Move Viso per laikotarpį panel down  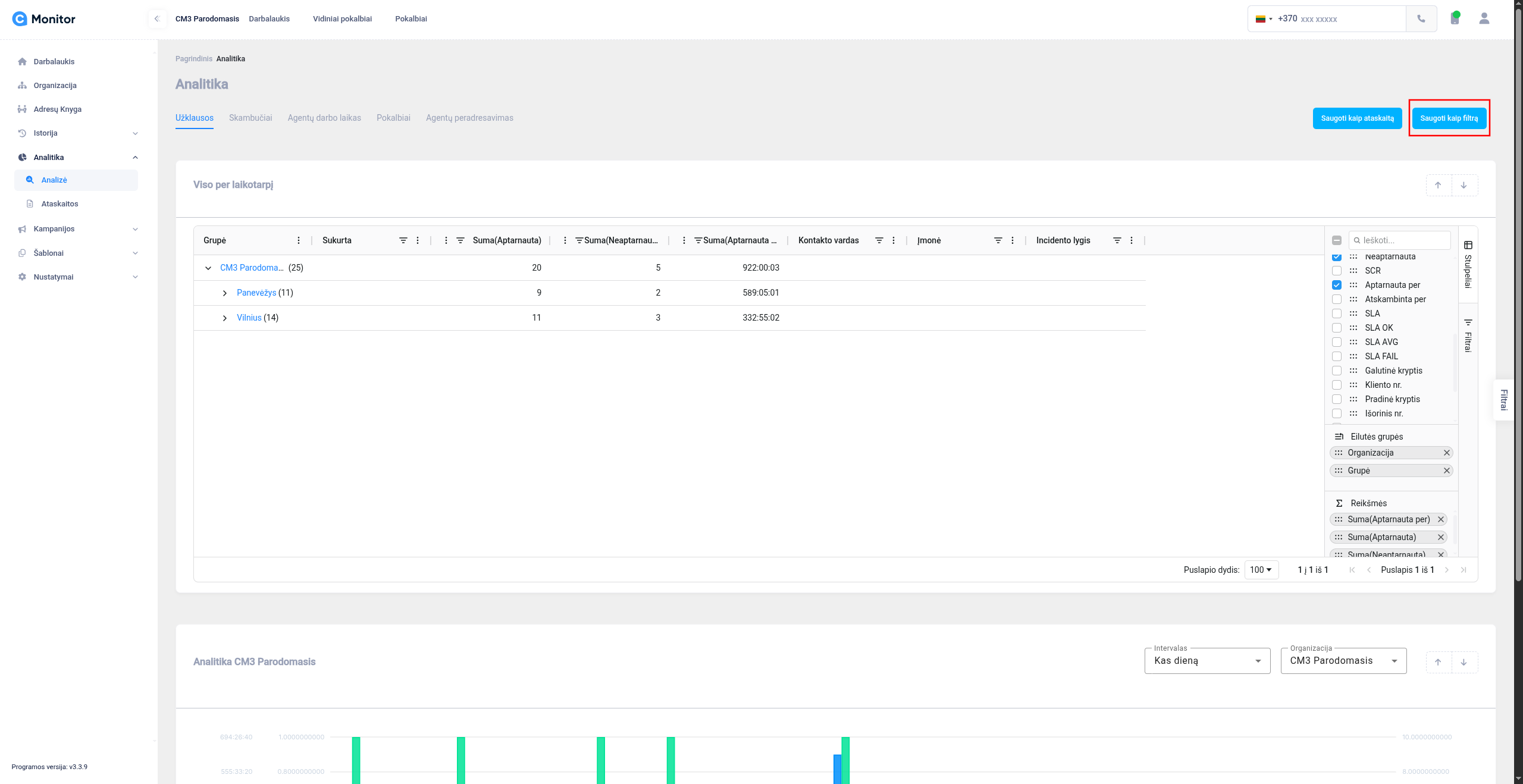coord(1464,185)
